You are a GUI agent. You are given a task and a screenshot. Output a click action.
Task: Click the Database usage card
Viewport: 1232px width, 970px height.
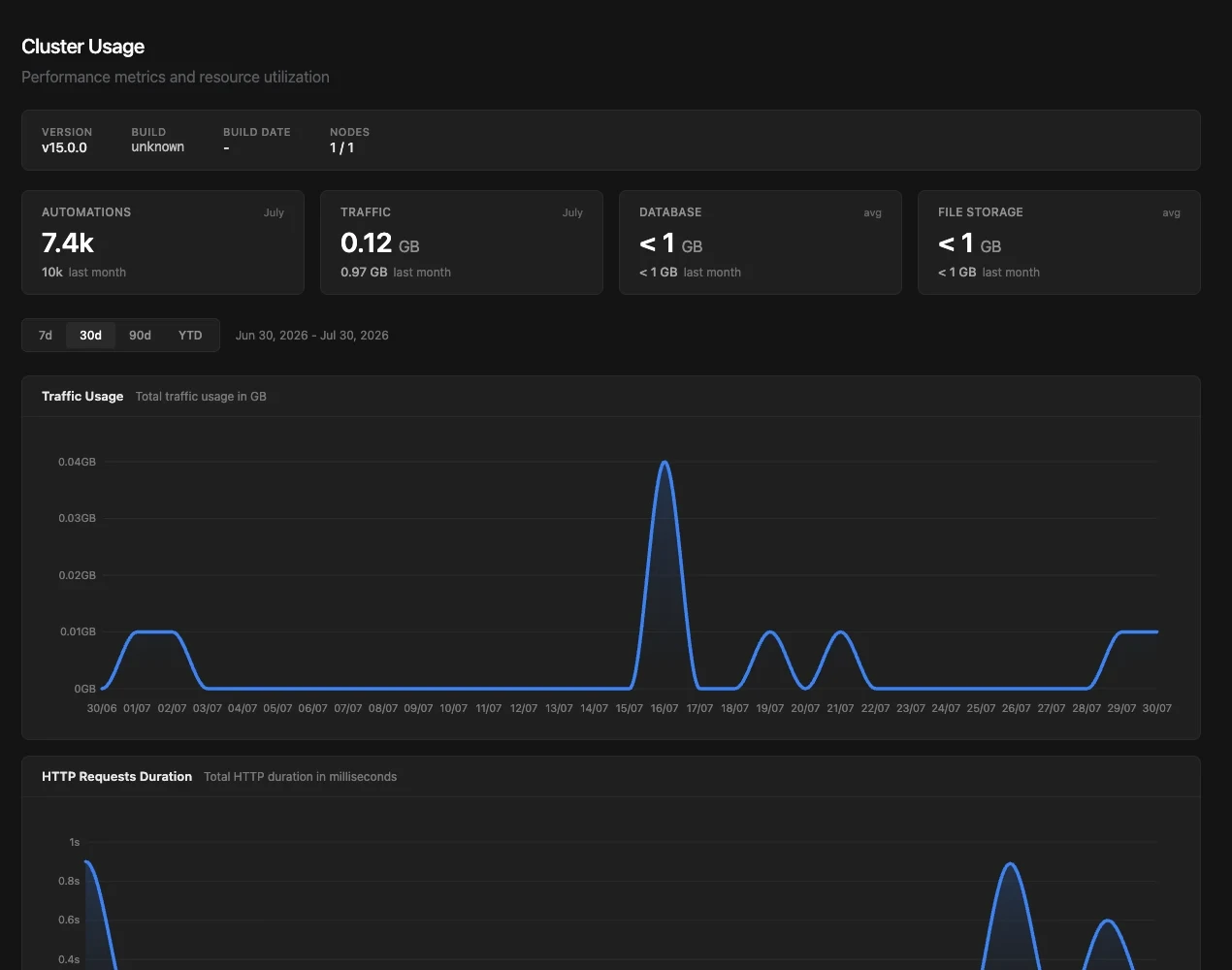click(761, 242)
